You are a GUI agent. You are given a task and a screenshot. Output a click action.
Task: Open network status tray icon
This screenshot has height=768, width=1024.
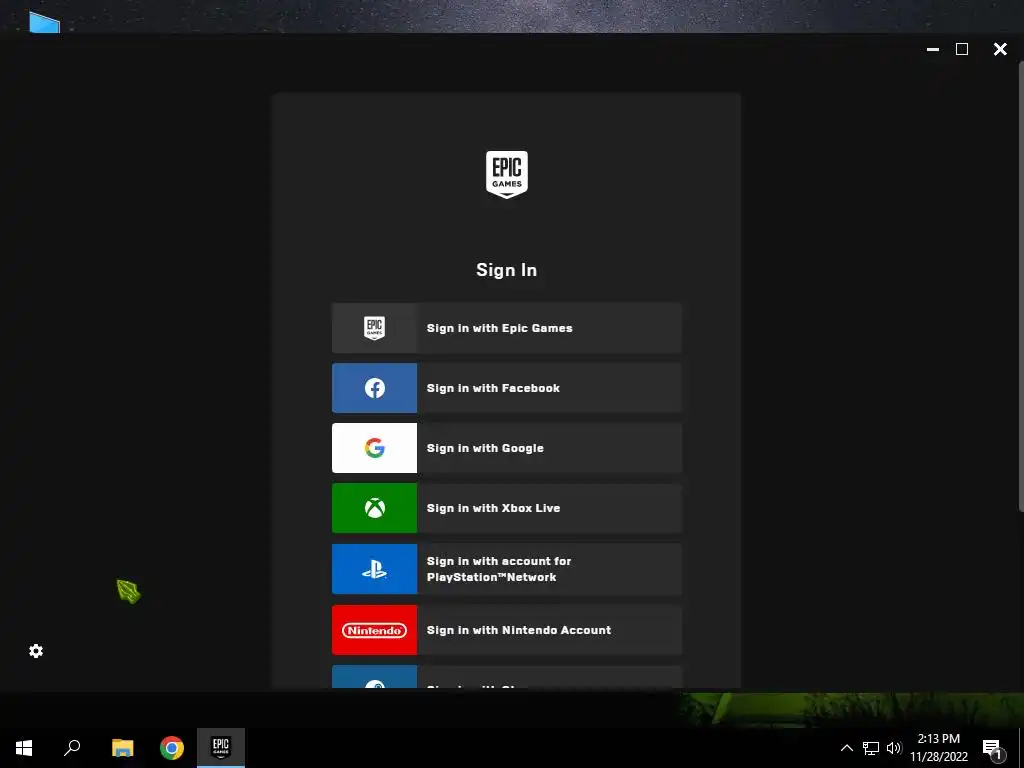point(871,748)
